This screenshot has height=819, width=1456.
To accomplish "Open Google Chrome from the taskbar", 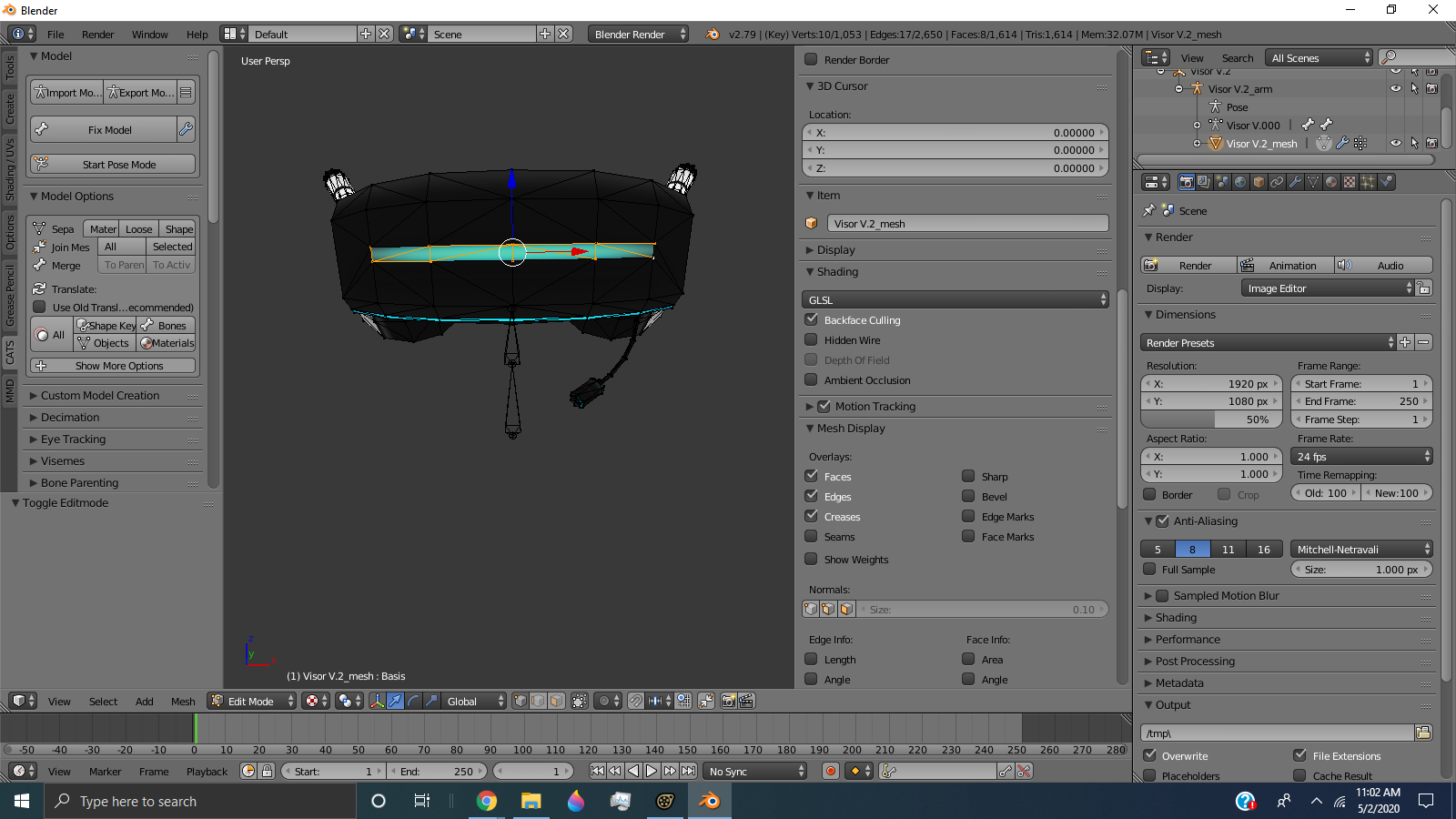I will (487, 801).
